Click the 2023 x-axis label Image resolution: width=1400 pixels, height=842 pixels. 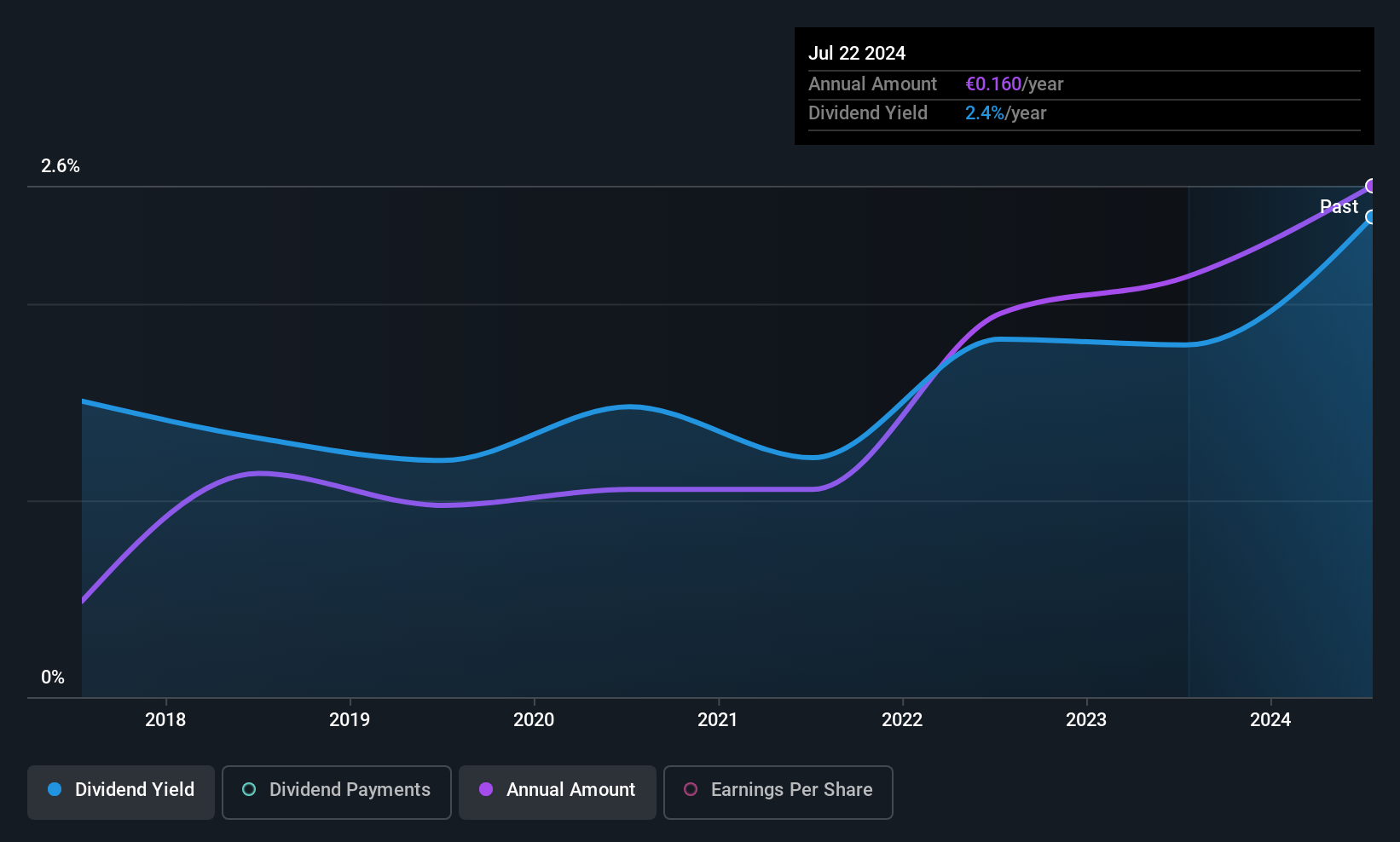[x=1086, y=719]
